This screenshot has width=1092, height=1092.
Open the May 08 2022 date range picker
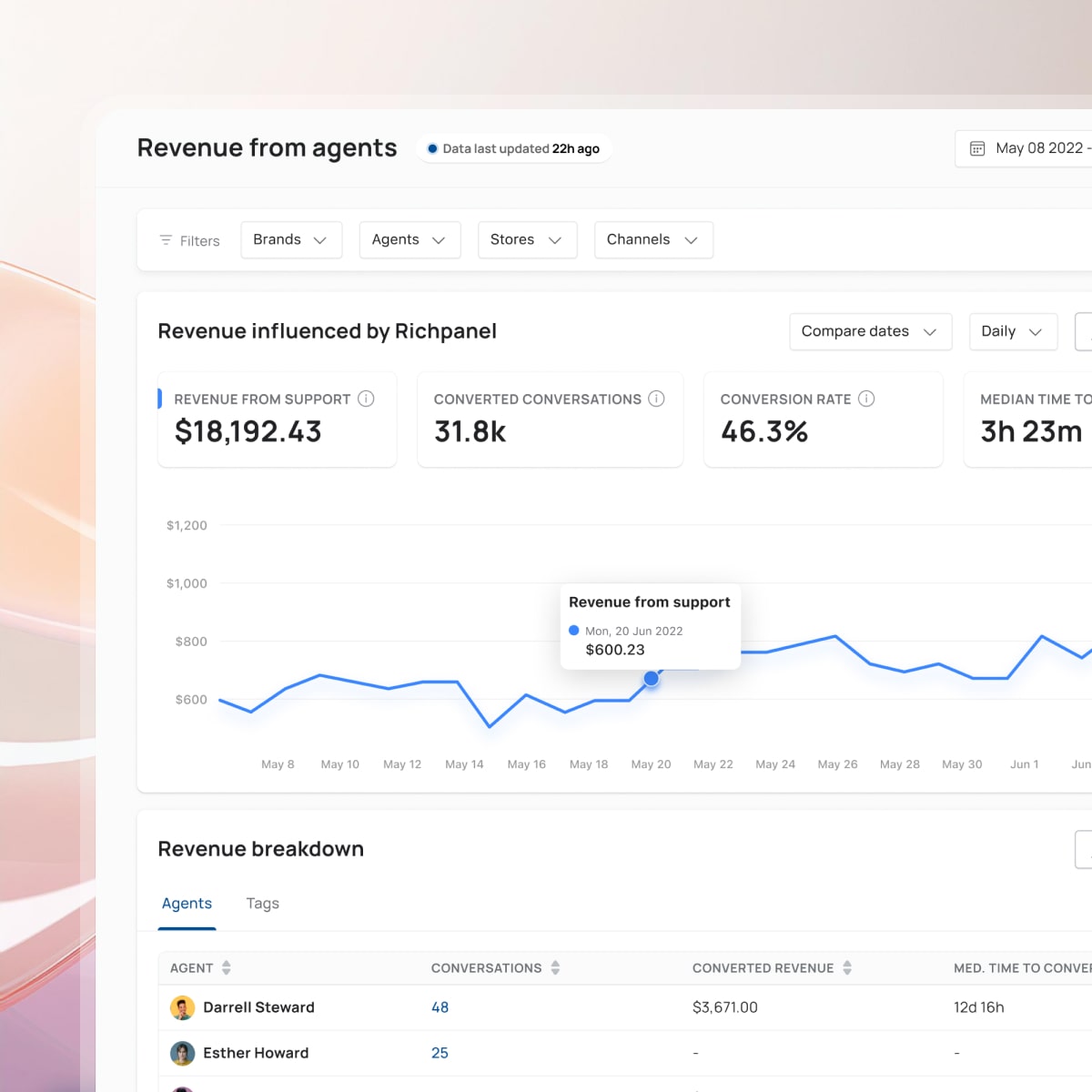pyautogui.click(x=1024, y=148)
